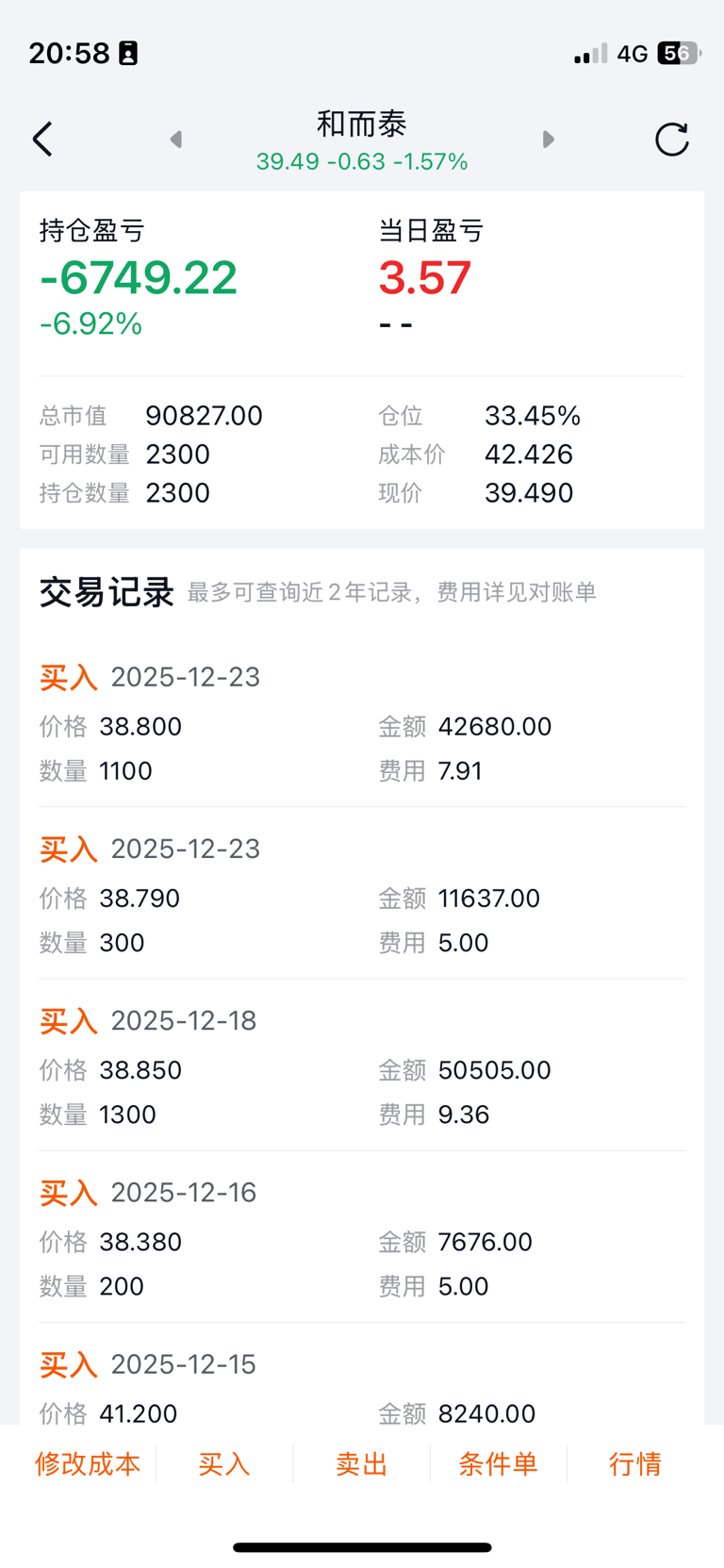Switch to next stock with right triangle
The width and height of the screenshot is (724, 1568).
(549, 140)
